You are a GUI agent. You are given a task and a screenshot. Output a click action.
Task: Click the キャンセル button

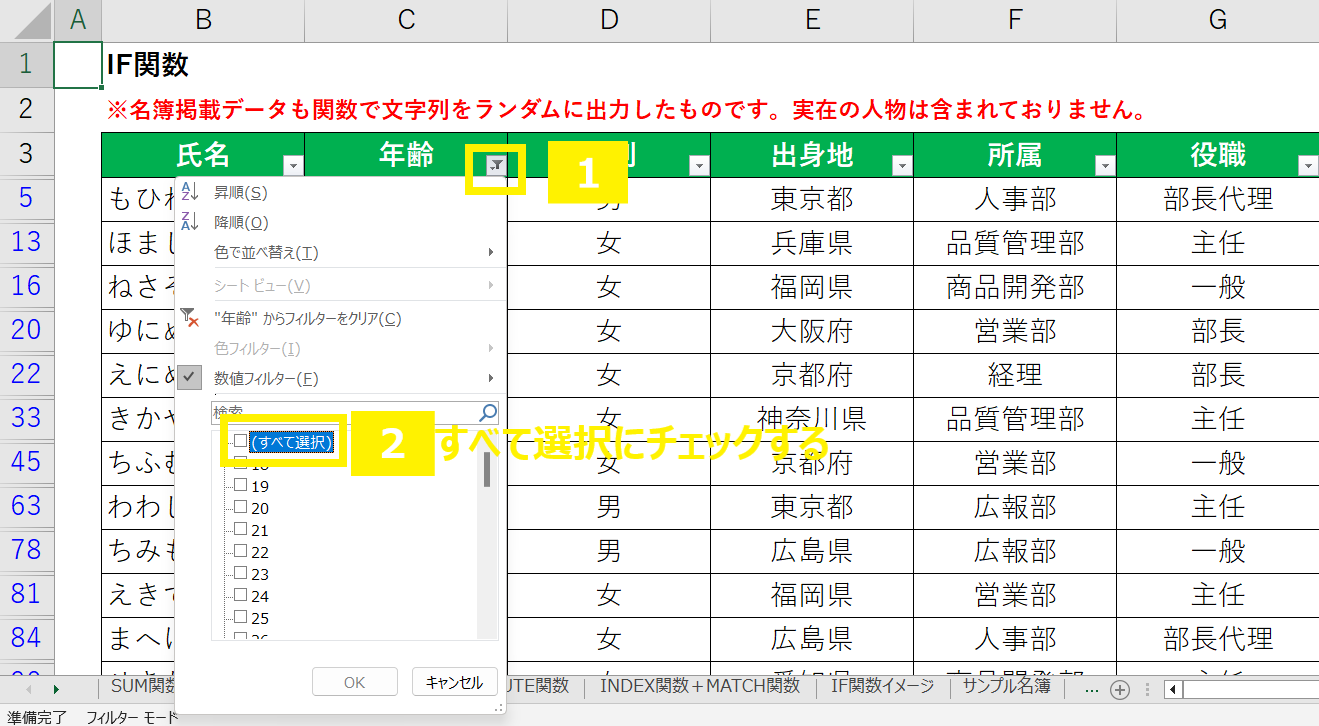454,682
